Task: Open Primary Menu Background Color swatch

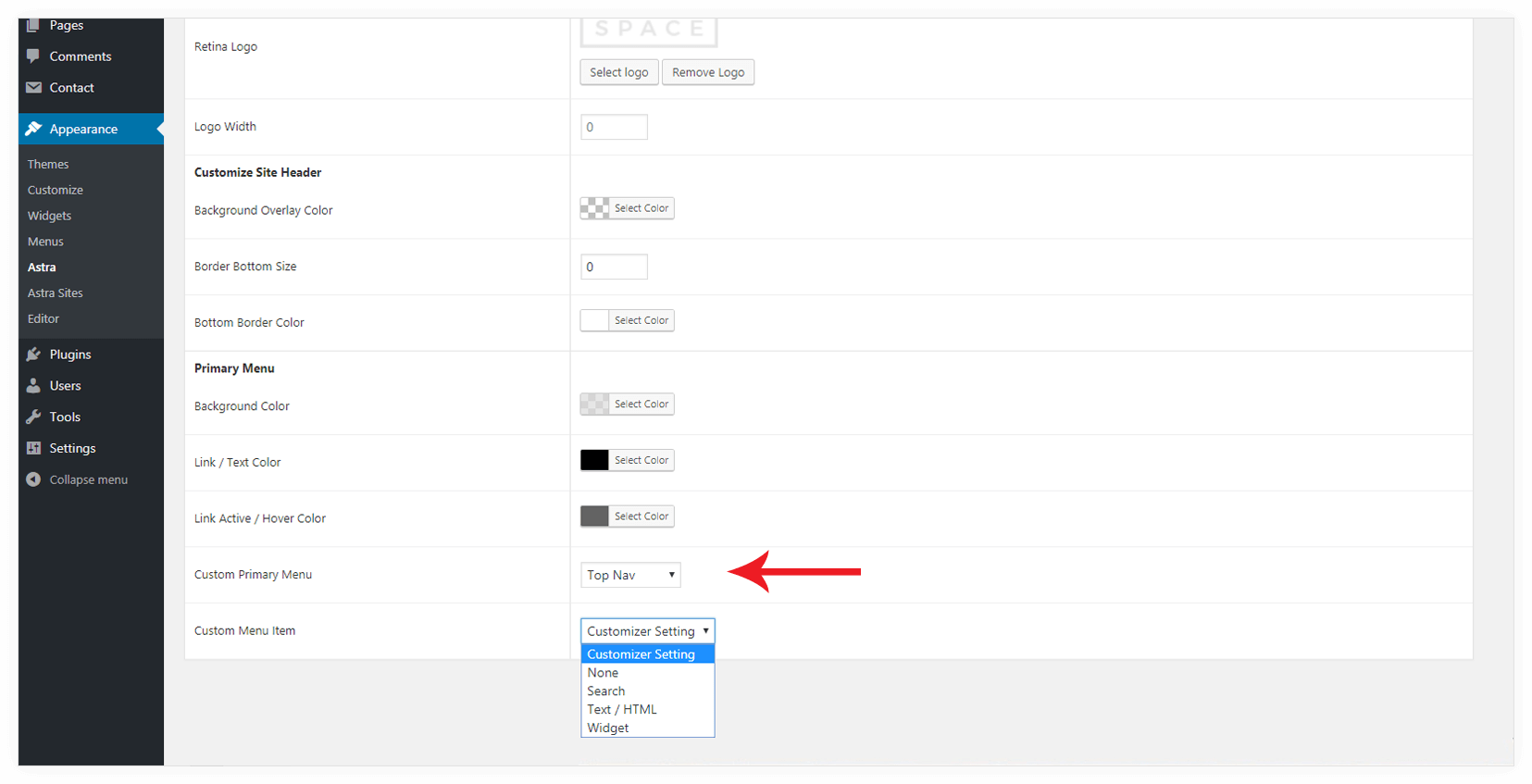Action: [594, 404]
